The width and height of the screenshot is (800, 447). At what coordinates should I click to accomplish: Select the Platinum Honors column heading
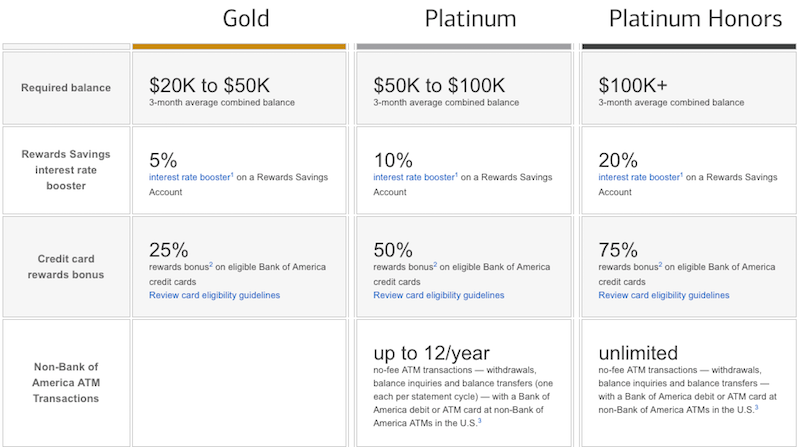coord(695,19)
